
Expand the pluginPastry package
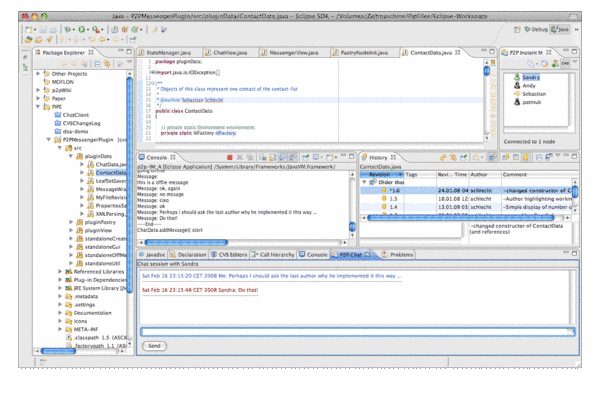pyautogui.click(x=71, y=222)
